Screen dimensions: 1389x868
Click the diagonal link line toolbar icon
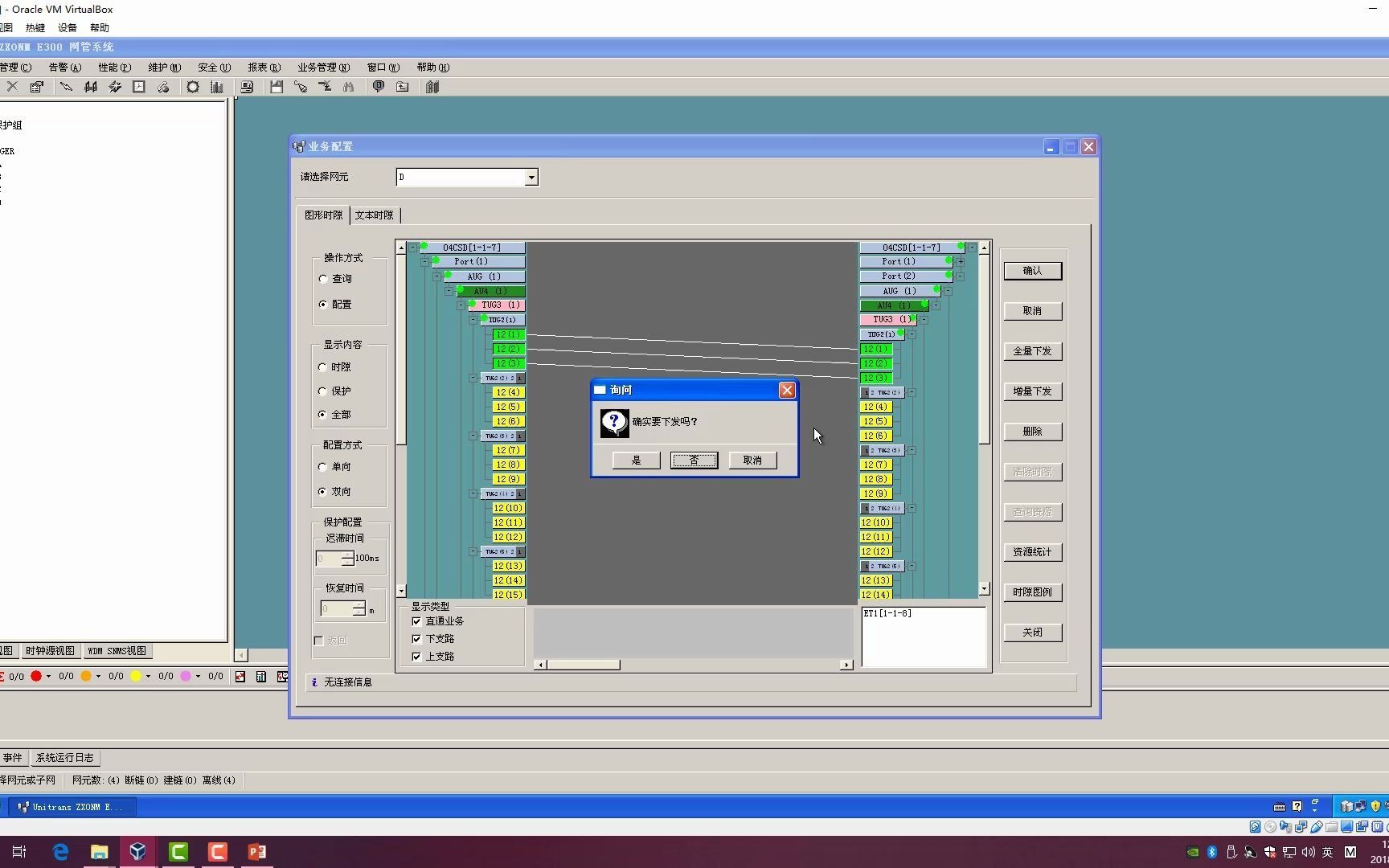click(x=66, y=87)
